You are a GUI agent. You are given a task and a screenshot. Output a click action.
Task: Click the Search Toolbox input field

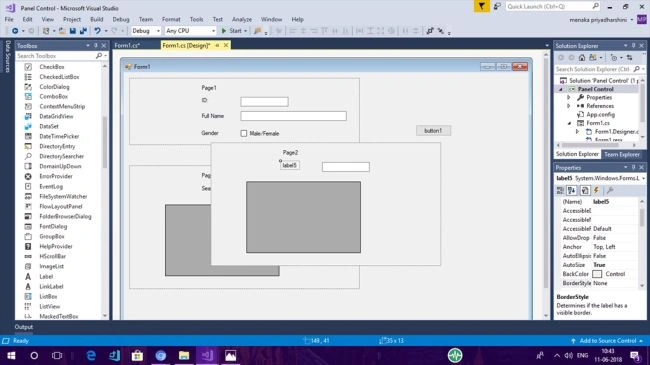click(x=56, y=56)
